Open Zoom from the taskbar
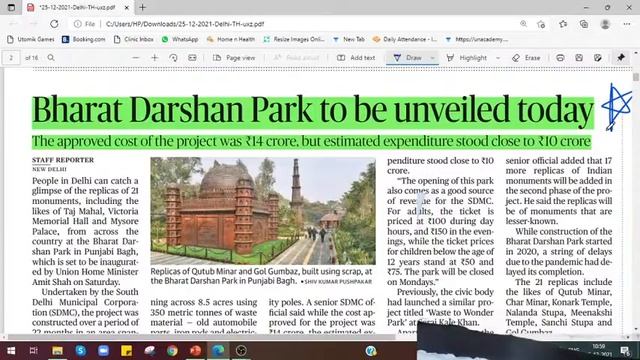 click(x=104, y=351)
